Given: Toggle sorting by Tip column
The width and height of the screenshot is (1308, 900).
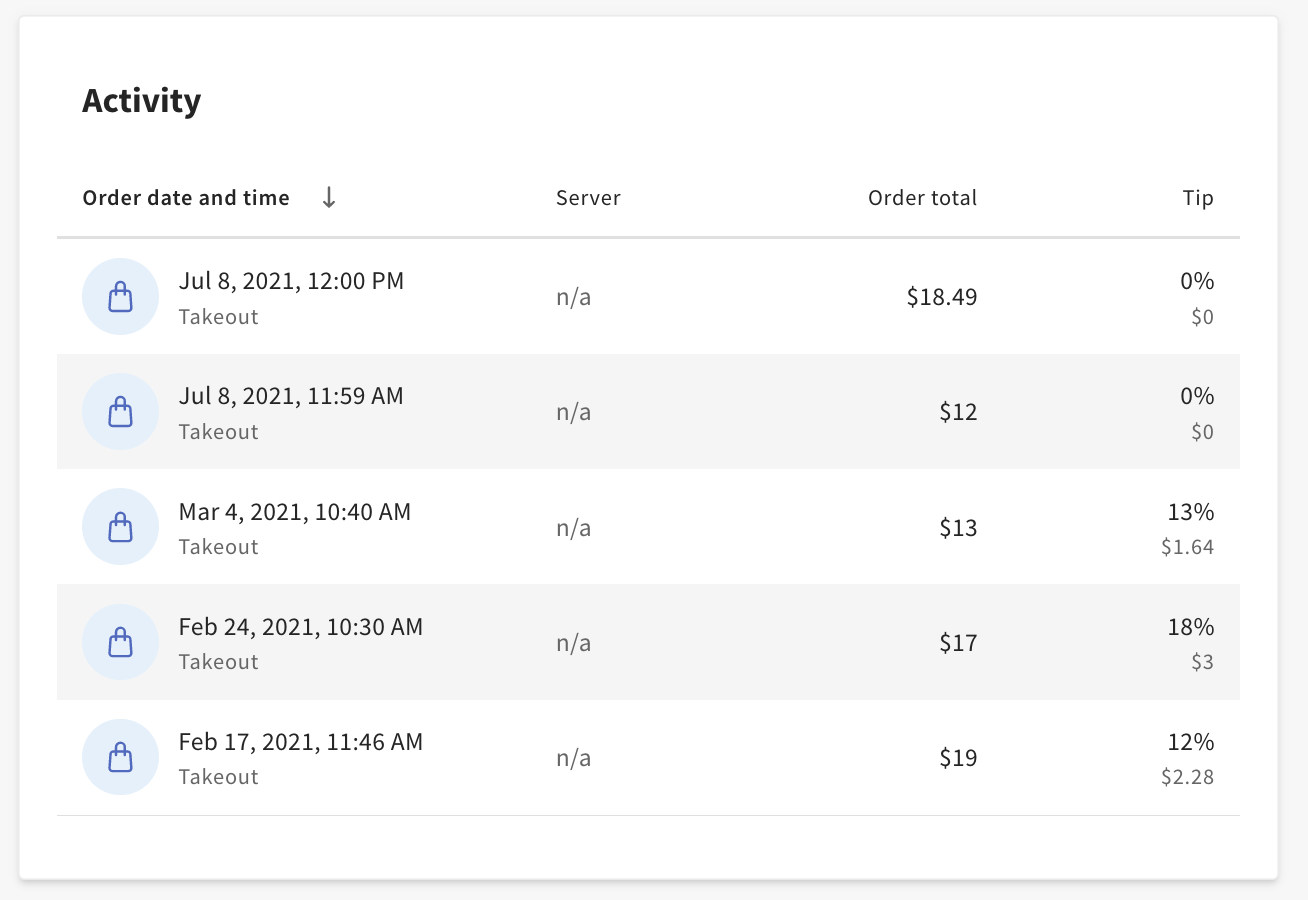Looking at the screenshot, I should coord(1198,198).
